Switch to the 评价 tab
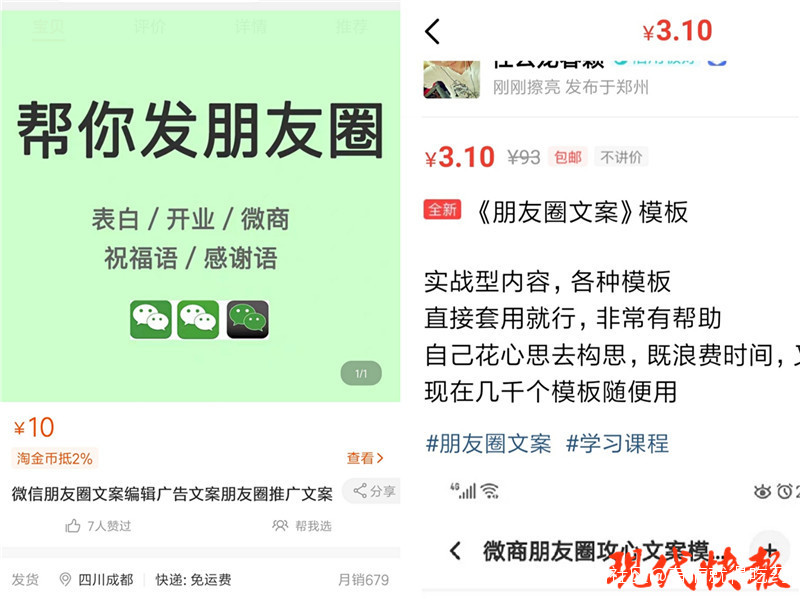The width and height of the screenshot is (800, 600). (x=149, y=26)
